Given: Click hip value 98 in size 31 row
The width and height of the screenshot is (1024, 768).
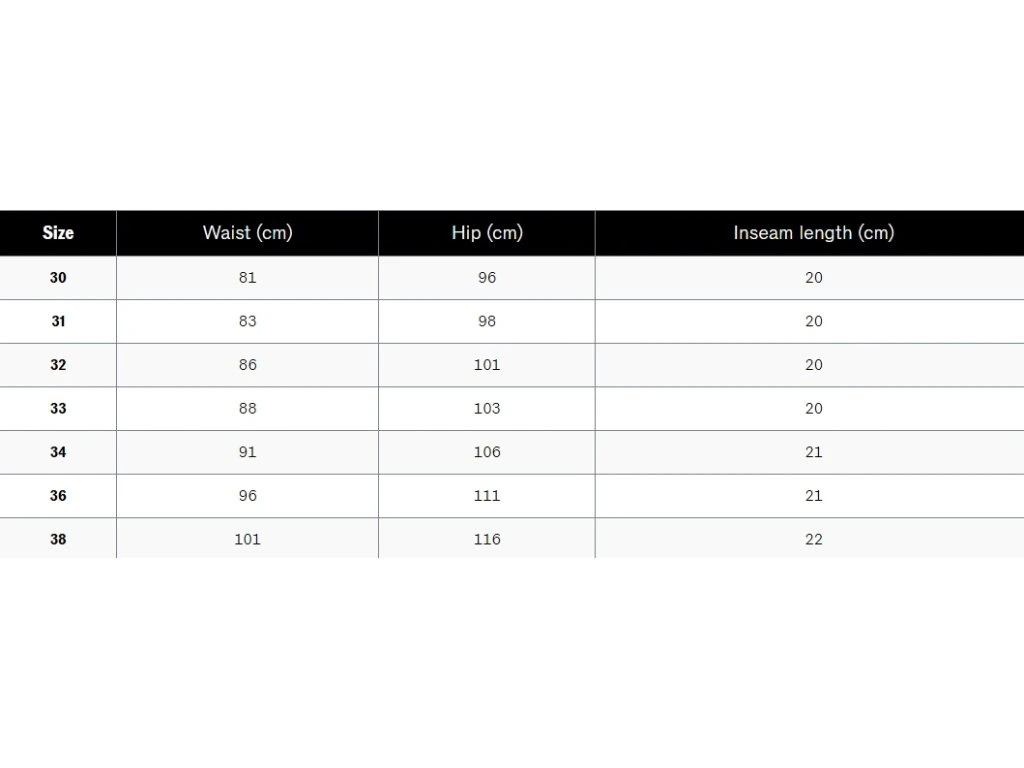Looking at the screenshot, I should pyautogui.click(x=487, y=321).
